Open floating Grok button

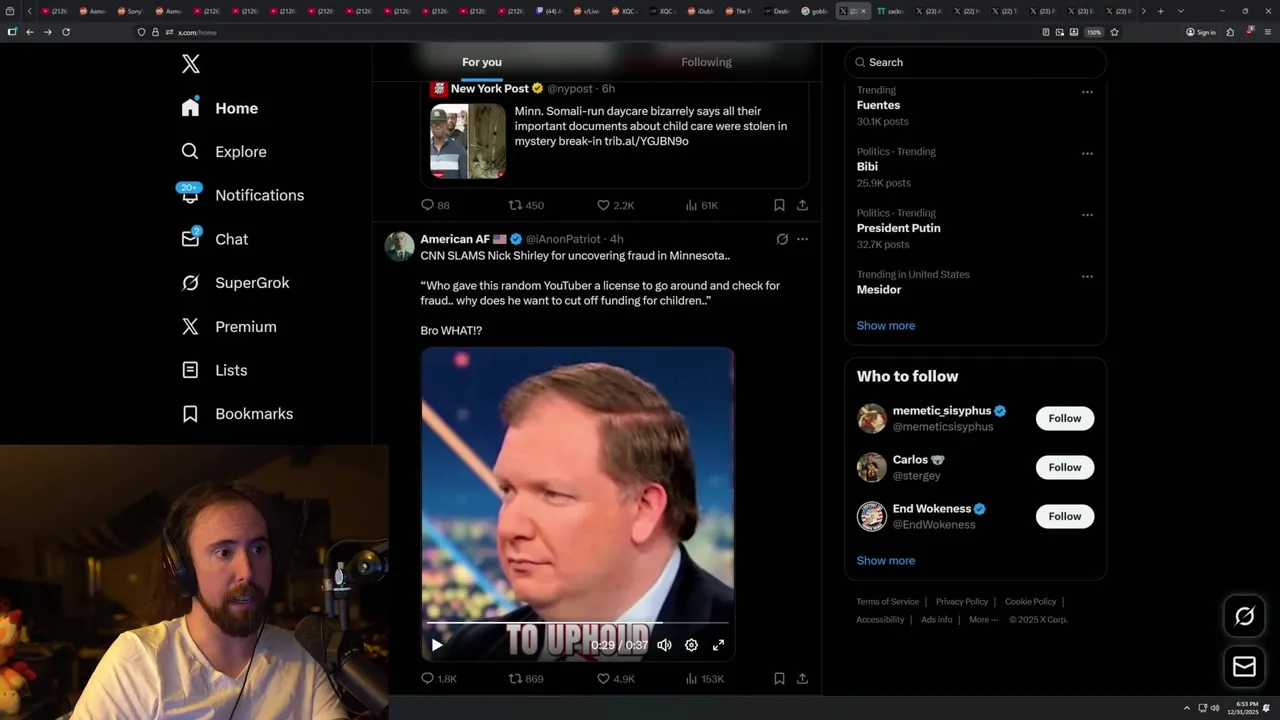[x=1244, y=617]
